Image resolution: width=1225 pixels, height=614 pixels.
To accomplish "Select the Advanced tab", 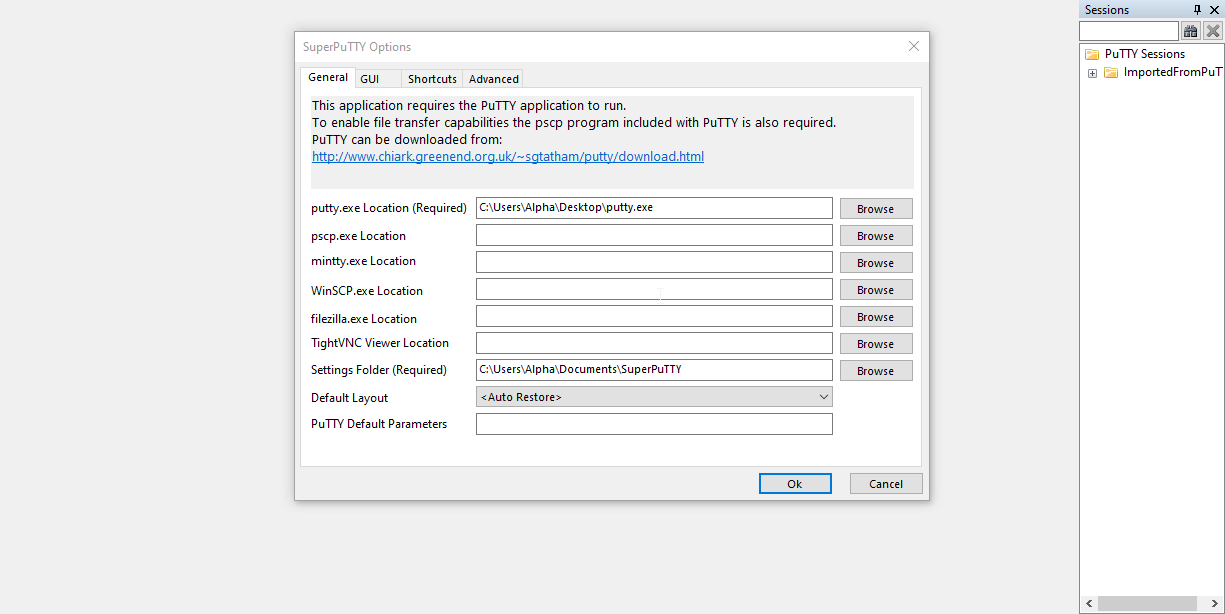I will 492,78.
